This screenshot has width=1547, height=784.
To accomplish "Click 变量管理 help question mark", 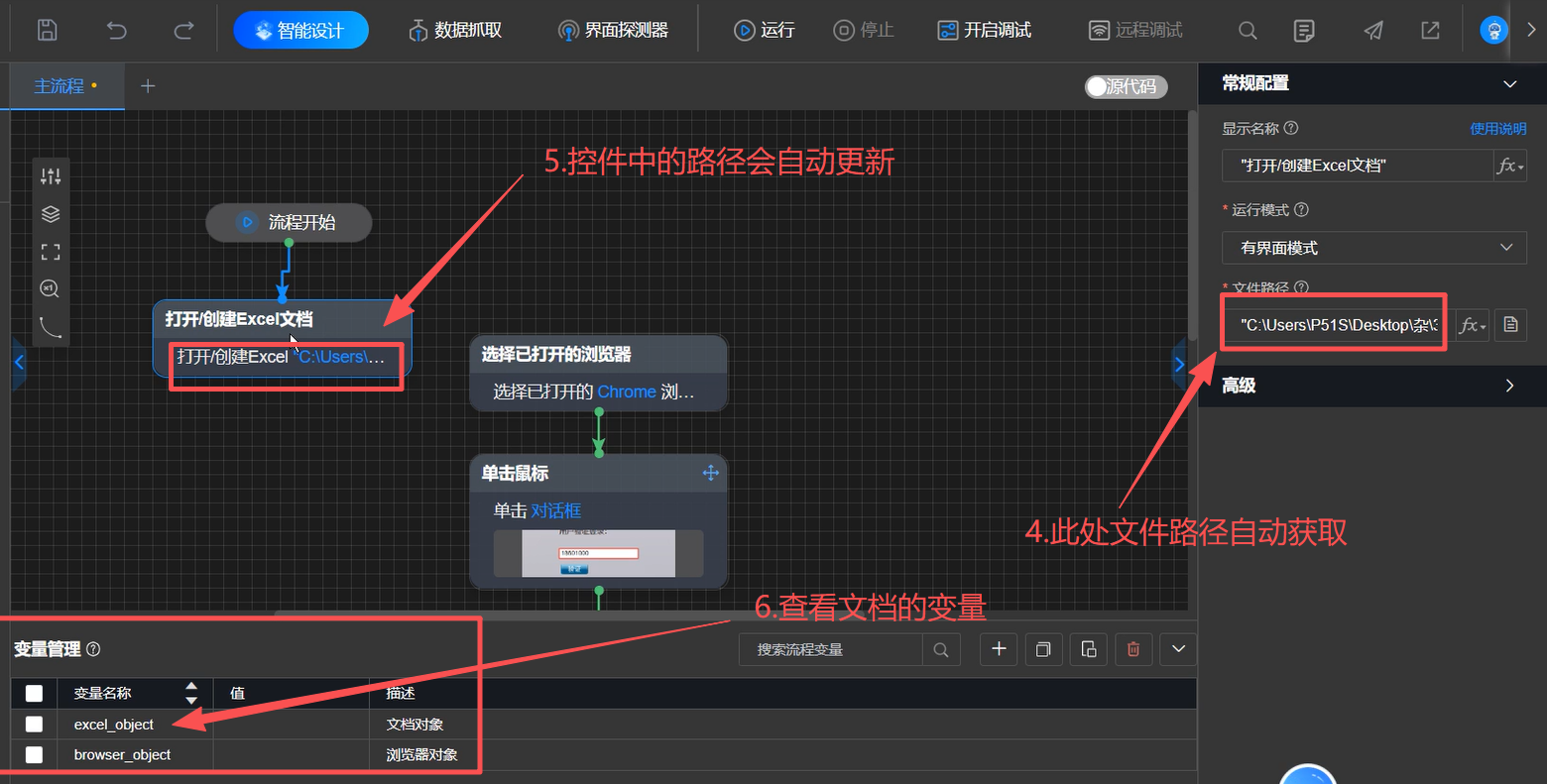I will (93, 649).
